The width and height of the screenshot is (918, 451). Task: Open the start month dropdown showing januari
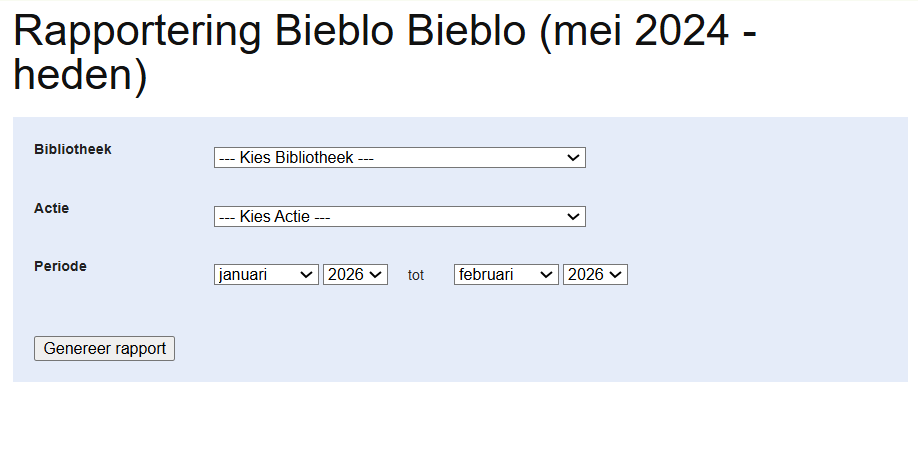(x=266, y=275)
